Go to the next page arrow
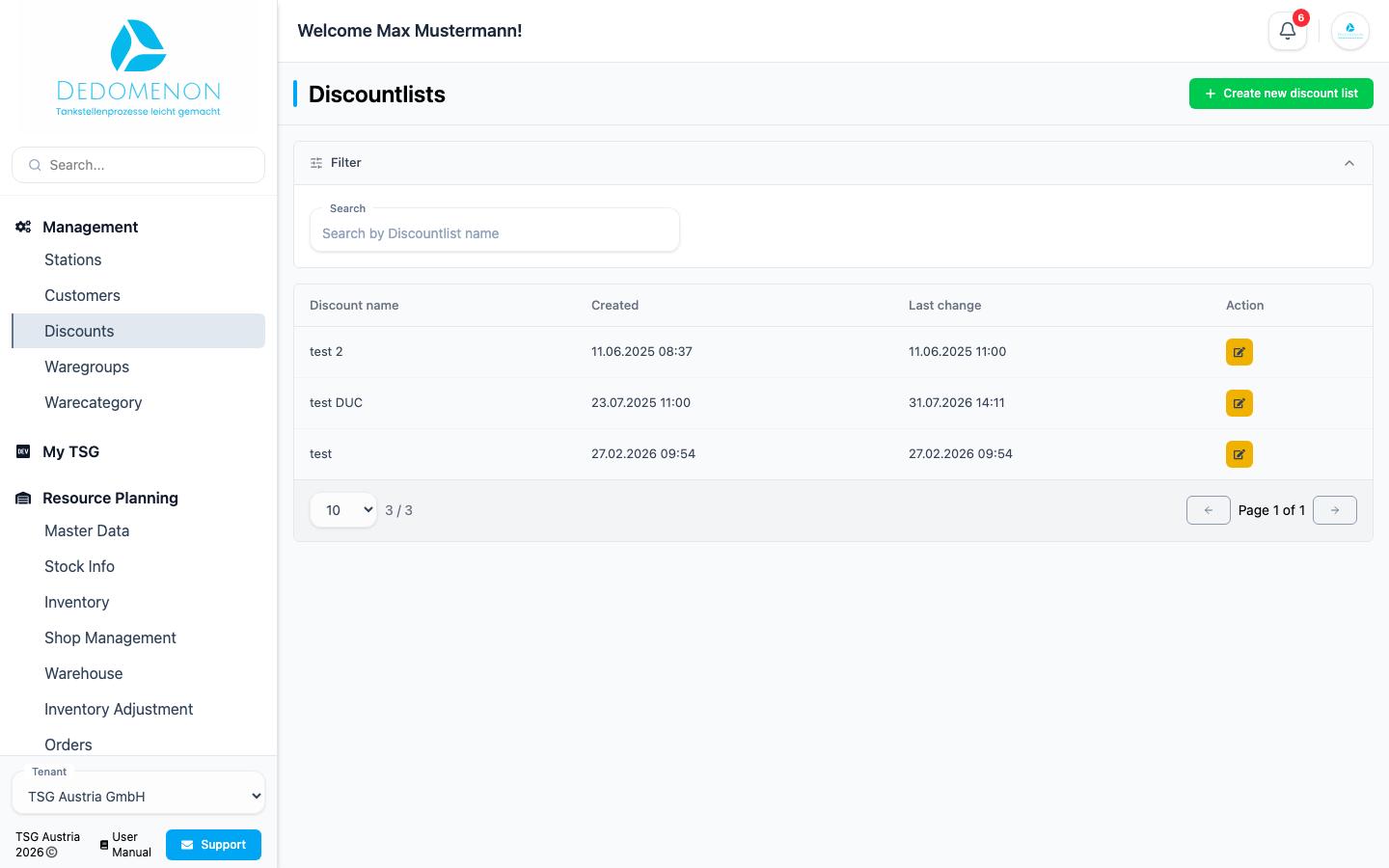1389x868 pixels. [1335, 510]
